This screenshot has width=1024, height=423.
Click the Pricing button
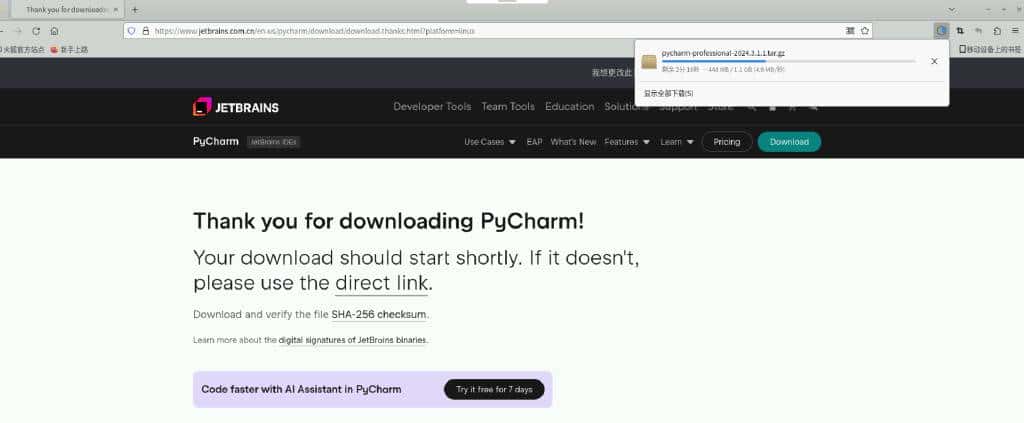coord(727,142)
